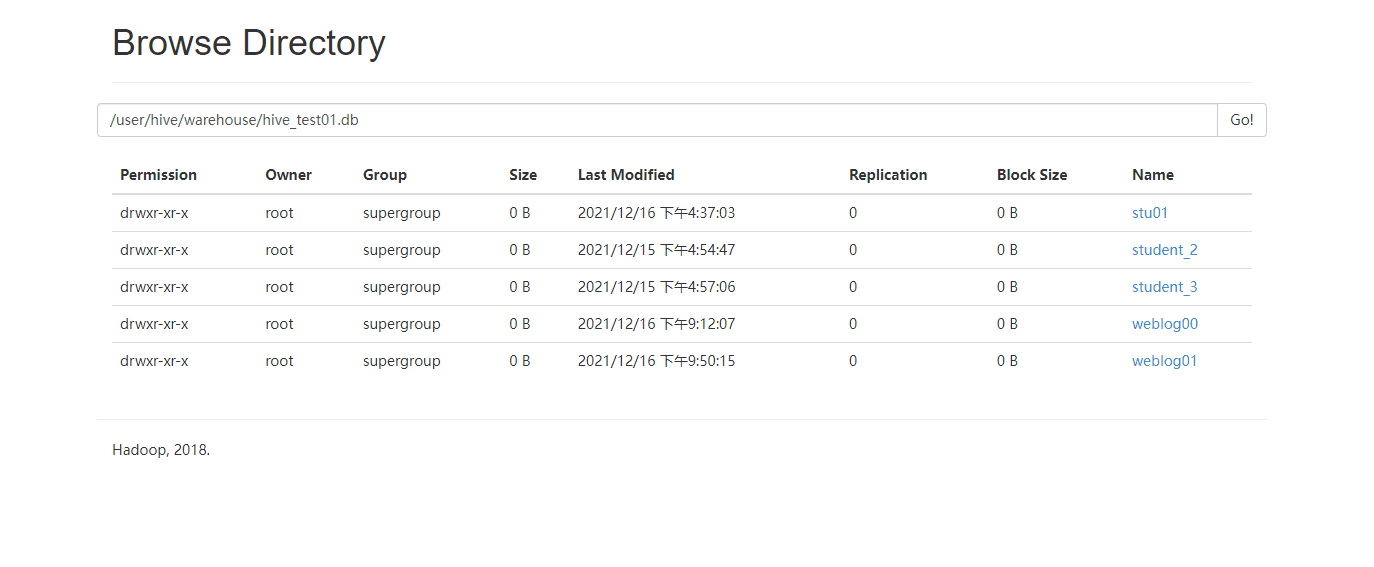Open the weblog01 directory link
Image resolution: width=1374 pixels, height=567 pixels.
tap(1164, 361)
